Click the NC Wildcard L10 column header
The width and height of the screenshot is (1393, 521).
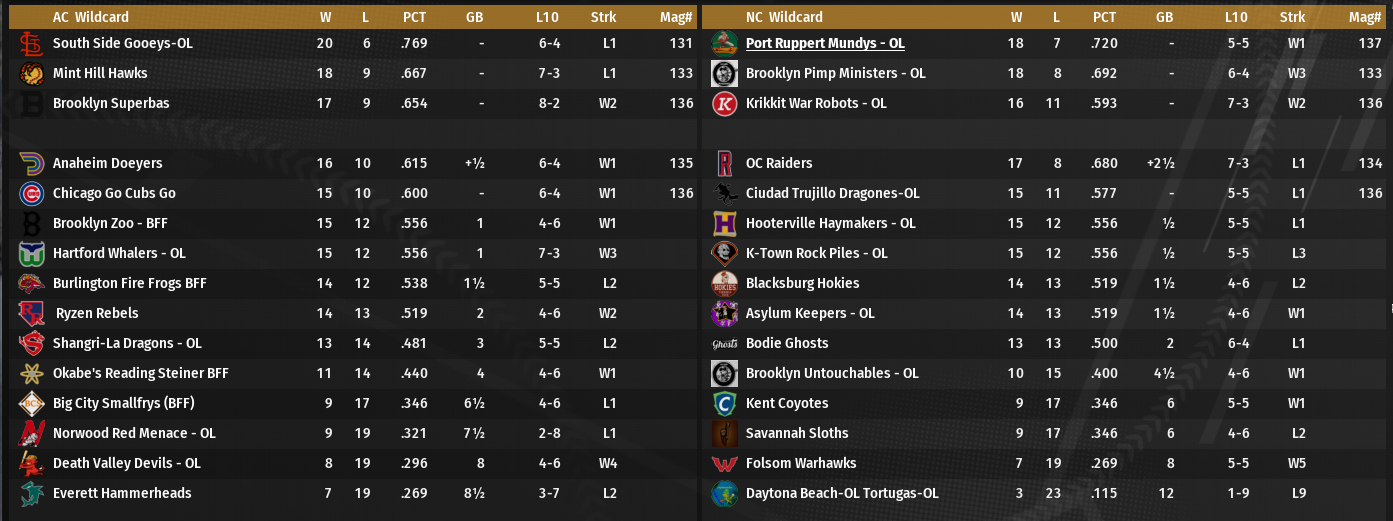[x=1236, y=17]
